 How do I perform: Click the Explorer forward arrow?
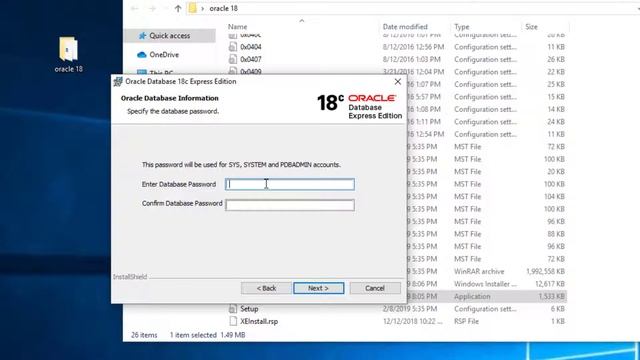pos(152,8)
